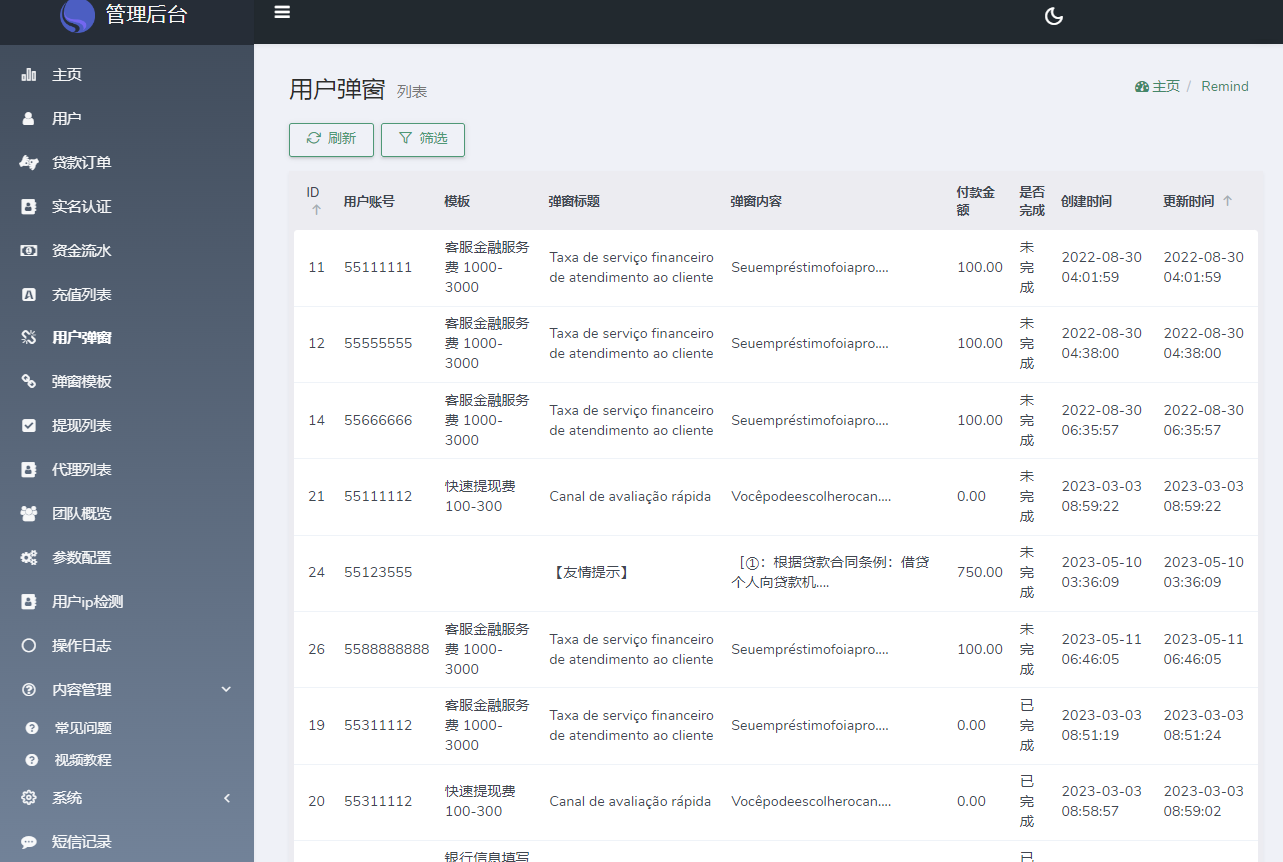Viewport: 1283px width, 862px height.
Task: Click the checkmark icon beside 提现列表
Action: [x=29, y=426]
